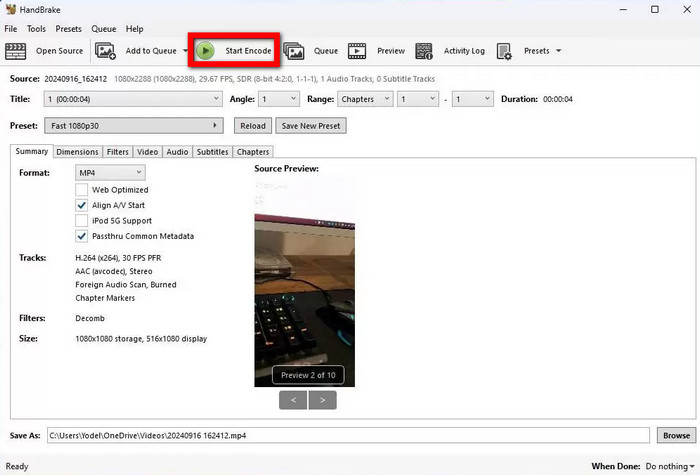Open the When Done dropdown Do nothing
The image size is (700, 475).
click(670, 466)
